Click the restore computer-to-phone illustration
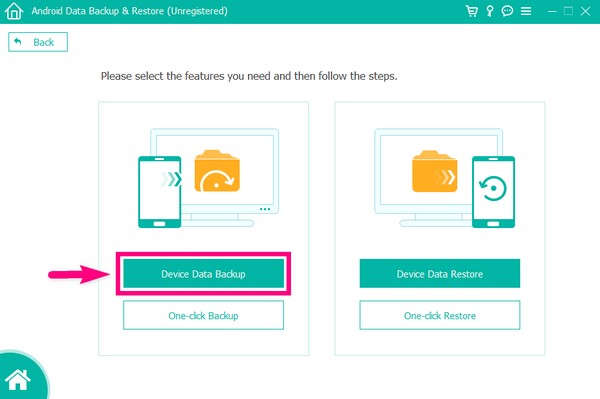The height and width of the screenshot is (399, 600). point(445,178)
